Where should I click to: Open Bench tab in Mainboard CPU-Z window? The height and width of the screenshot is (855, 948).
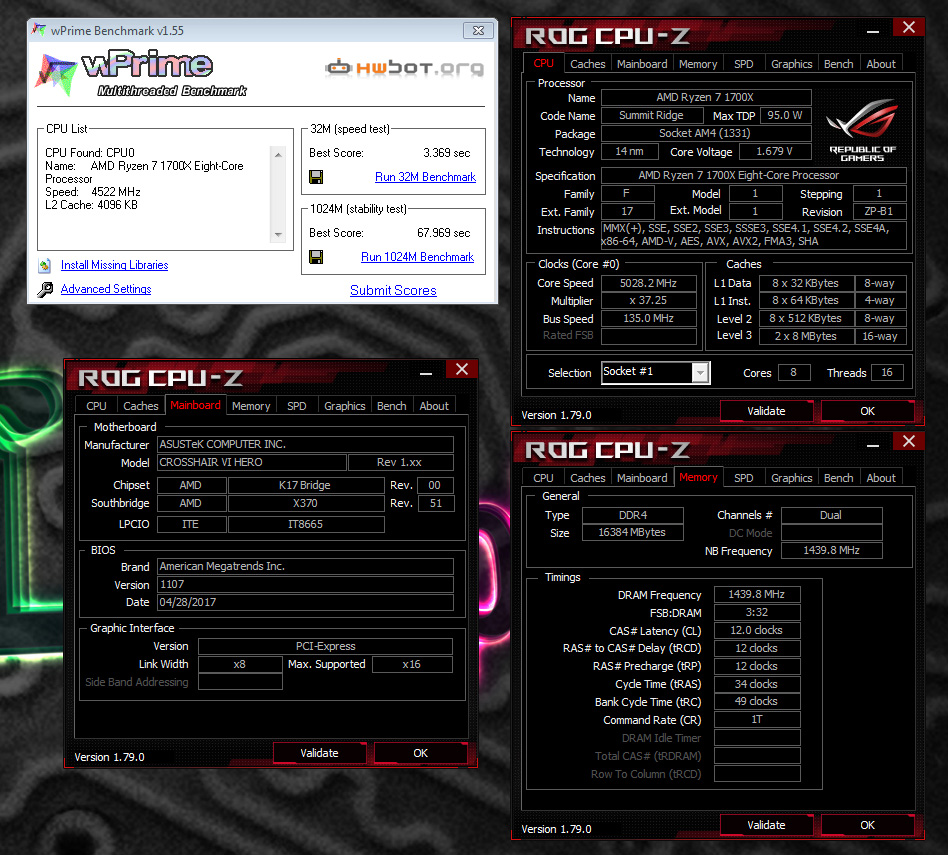392,406
